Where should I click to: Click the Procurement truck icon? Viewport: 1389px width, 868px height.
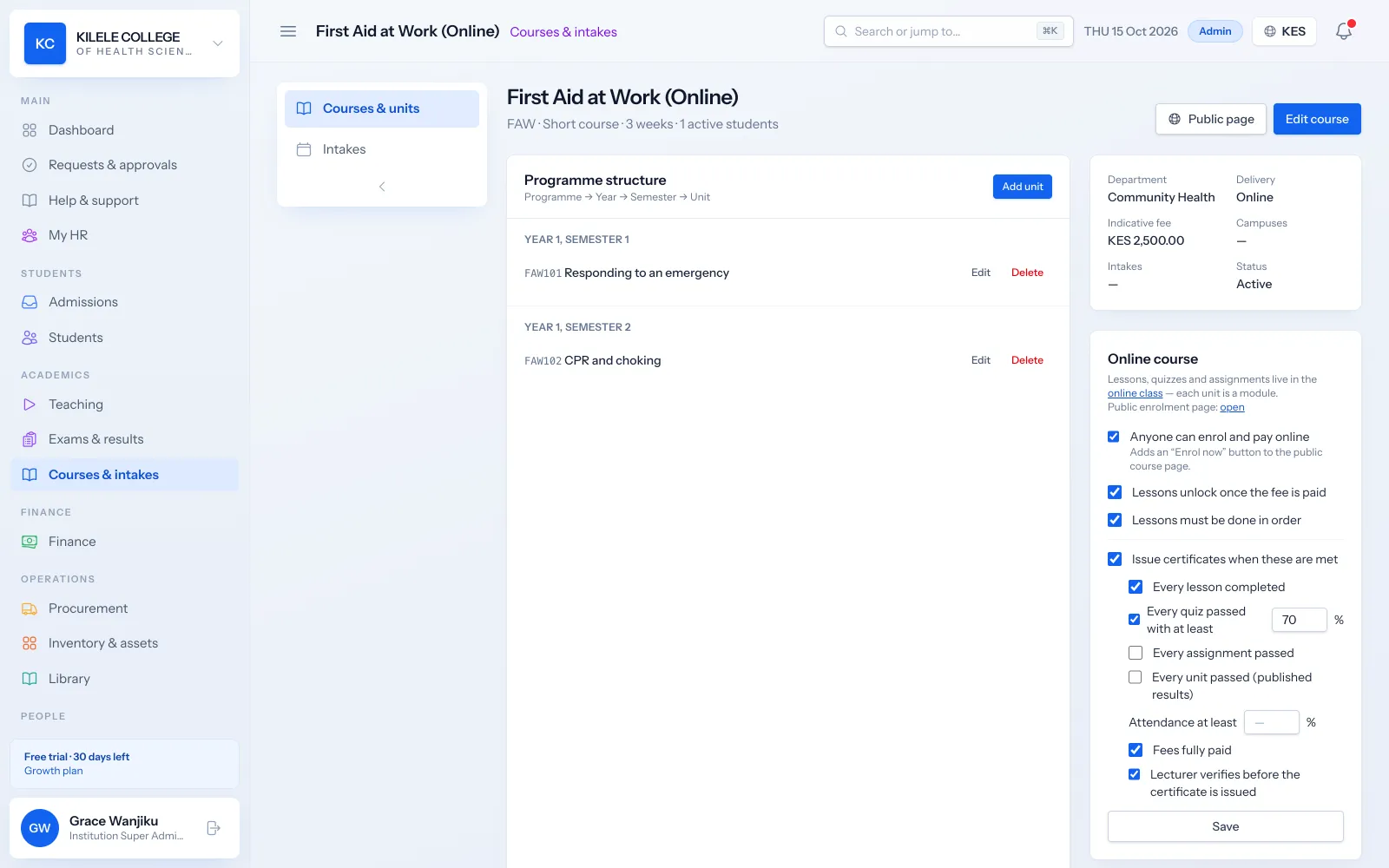click(30, 608)
